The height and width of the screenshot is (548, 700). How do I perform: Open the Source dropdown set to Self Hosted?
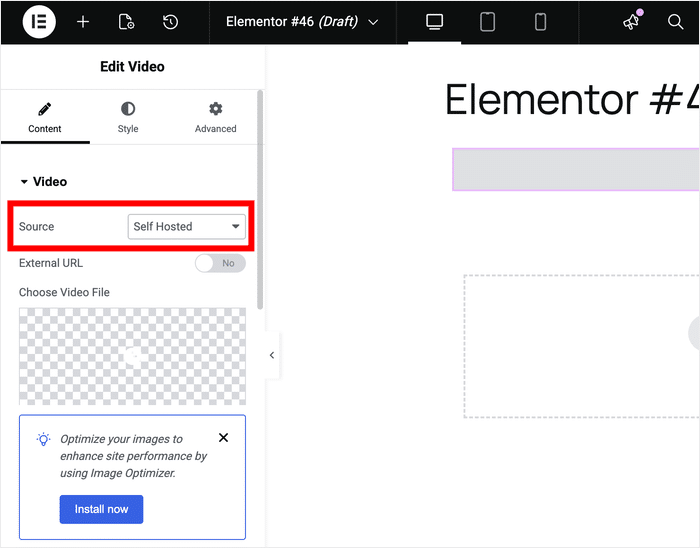point(187,227)
